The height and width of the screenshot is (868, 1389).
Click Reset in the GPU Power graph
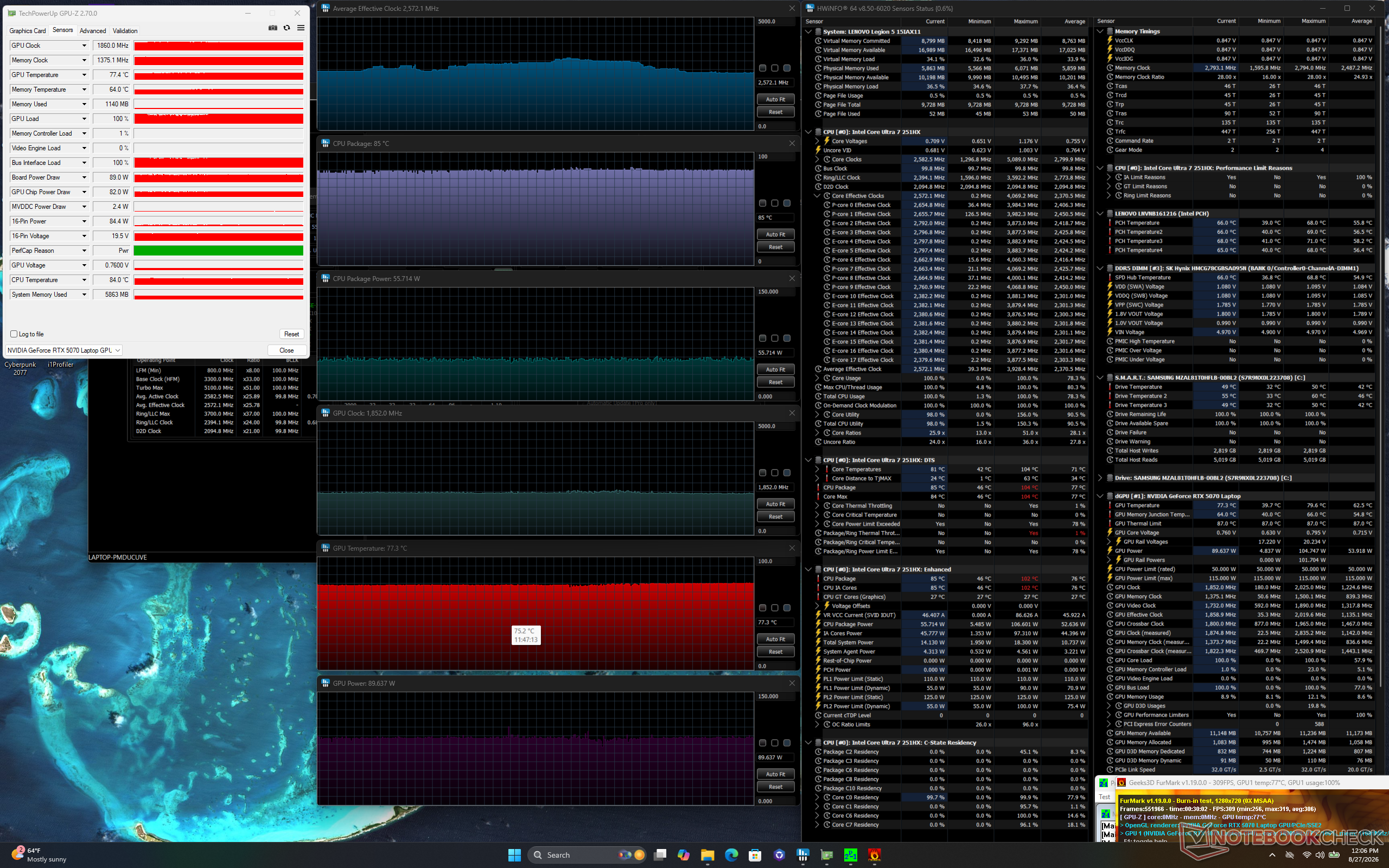(775, 787)
